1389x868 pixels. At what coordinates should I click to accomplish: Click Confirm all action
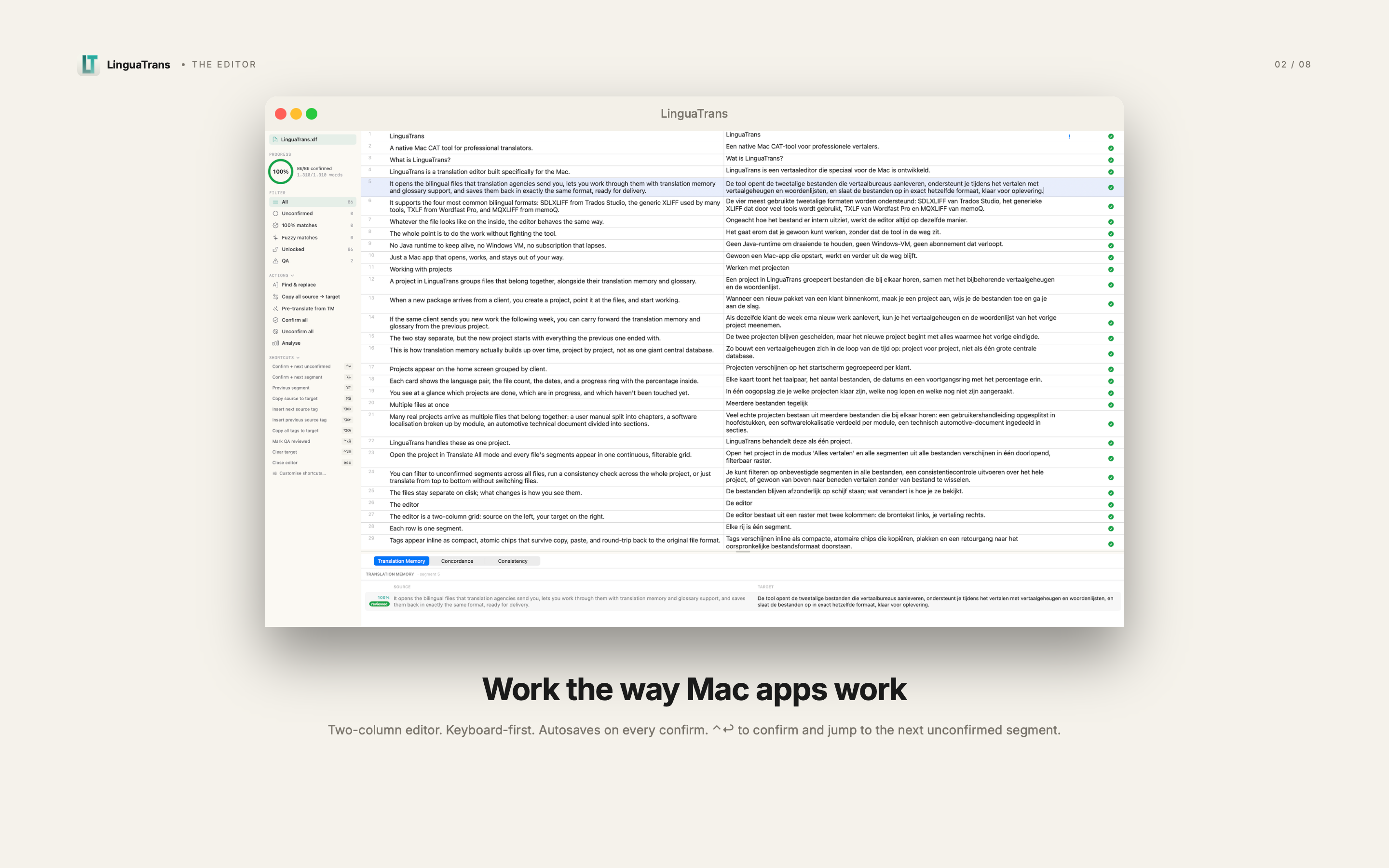[313, 320]
